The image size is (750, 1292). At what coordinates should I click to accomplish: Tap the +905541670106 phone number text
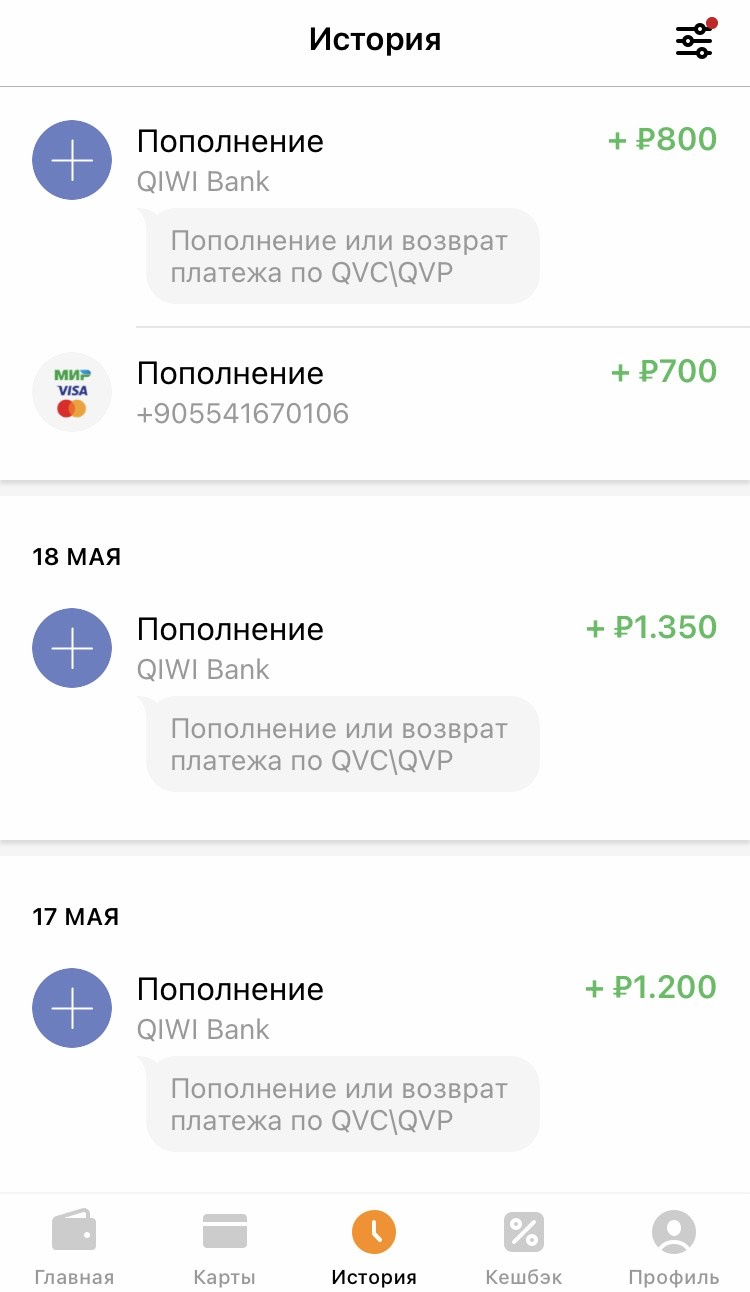pos(243,414)
